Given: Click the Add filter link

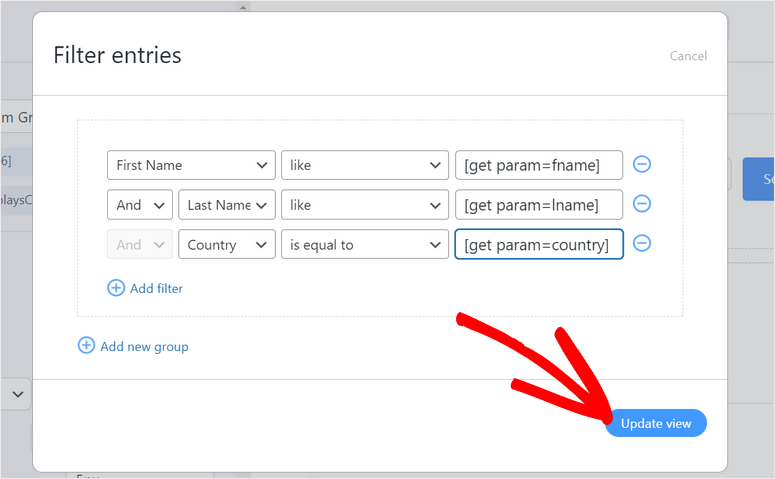Looking at the screenshot, I should 156,288.
